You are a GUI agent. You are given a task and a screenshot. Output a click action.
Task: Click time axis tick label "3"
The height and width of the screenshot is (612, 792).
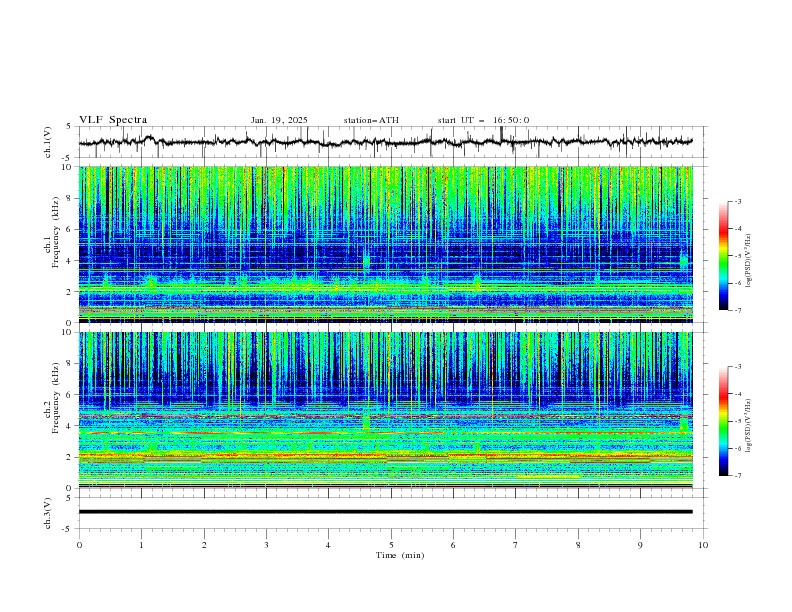coord(266,545)
